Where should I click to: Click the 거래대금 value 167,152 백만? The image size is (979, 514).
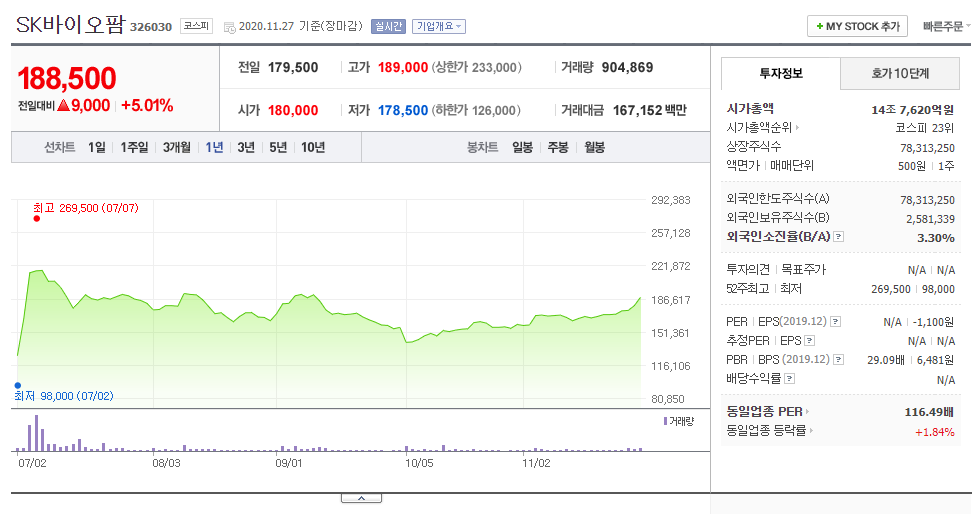(649, 111)
